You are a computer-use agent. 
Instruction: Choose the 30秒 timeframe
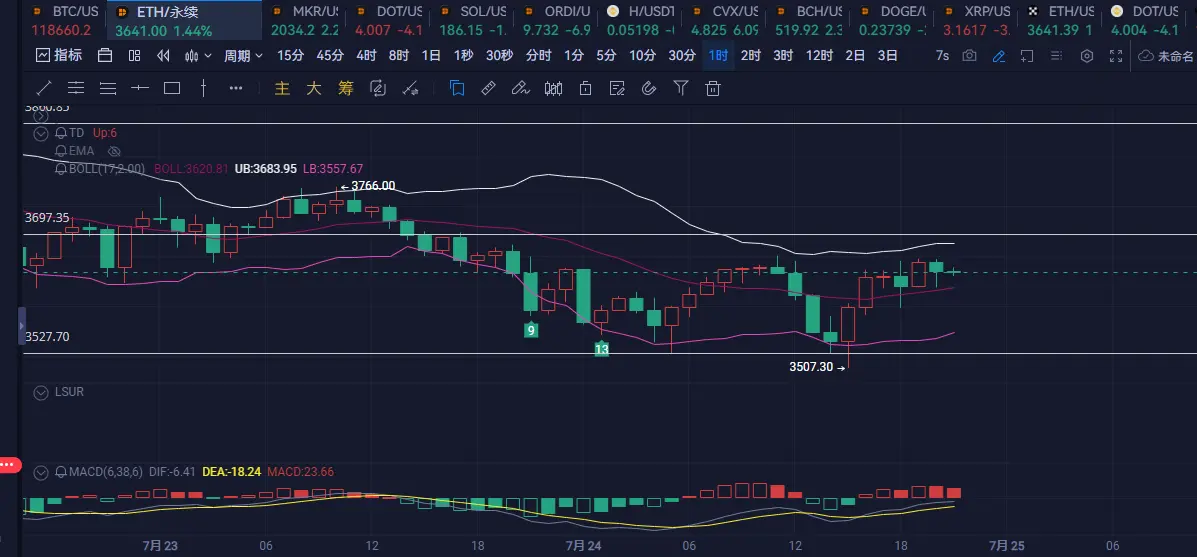(x=498, y=56)
